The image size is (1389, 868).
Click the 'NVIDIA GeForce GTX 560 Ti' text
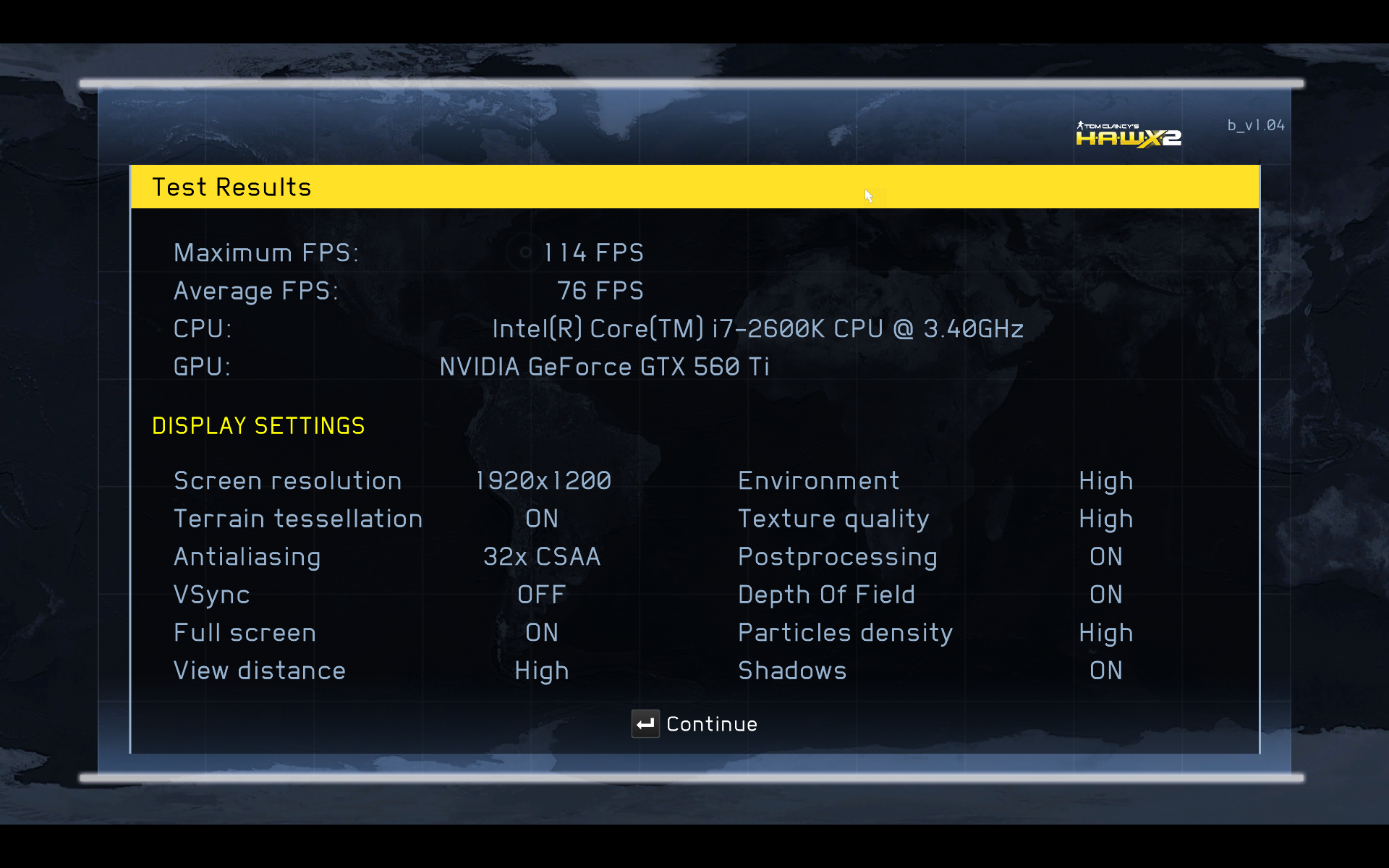click(x=604, y=367)
